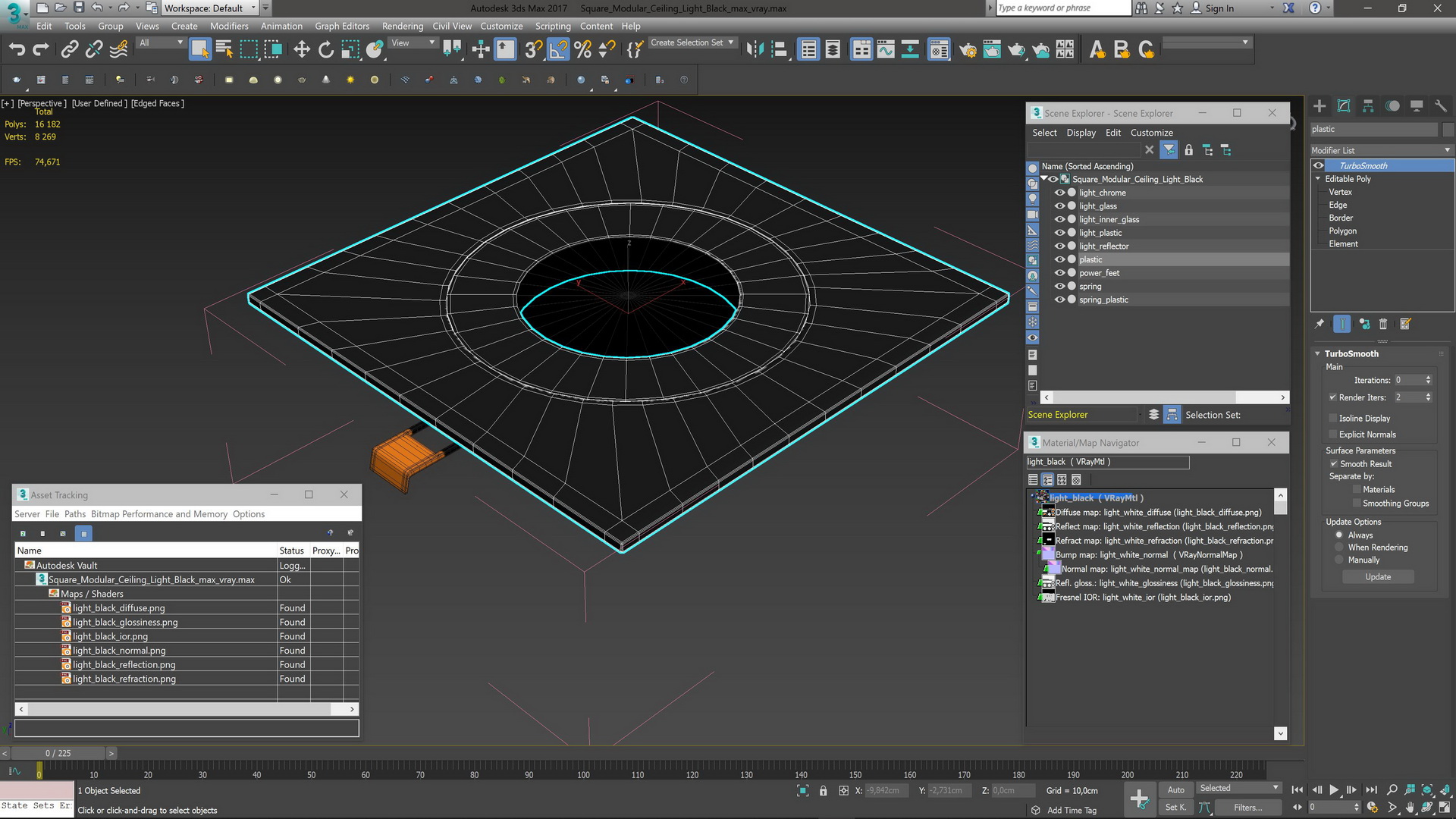Viewport: 1456px width, 819px height.
Task: Open the Hierarchy command panel tab
Action: click(1368, 106)
